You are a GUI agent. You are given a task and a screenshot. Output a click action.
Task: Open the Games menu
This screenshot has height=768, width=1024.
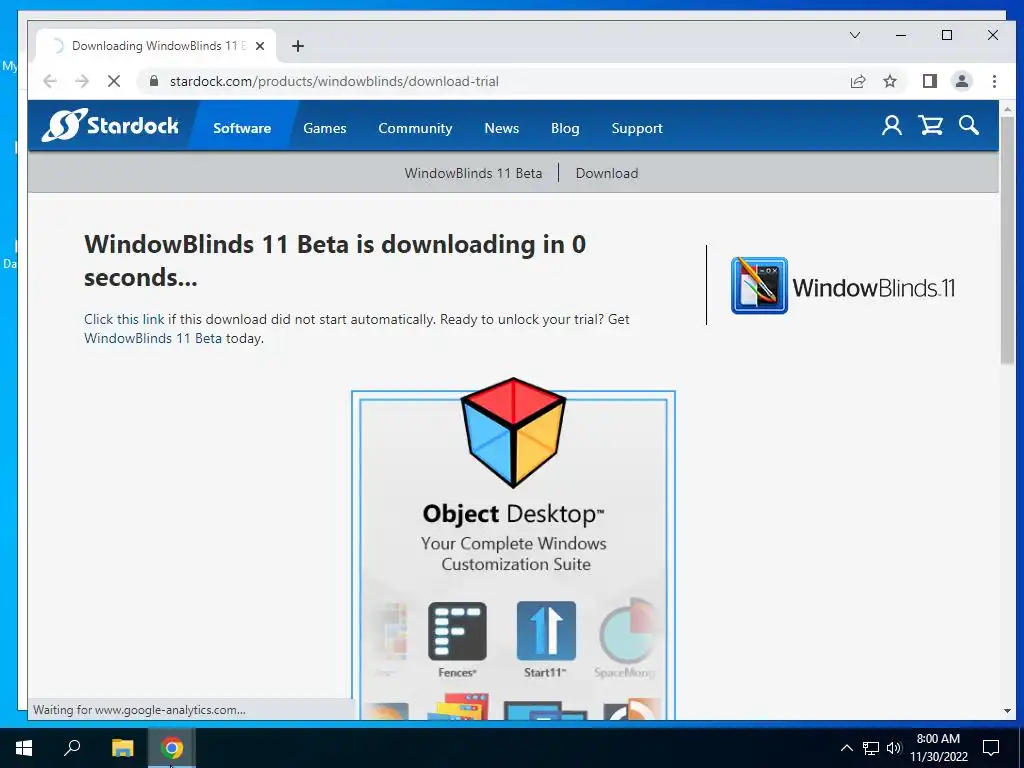pos(325,128)
